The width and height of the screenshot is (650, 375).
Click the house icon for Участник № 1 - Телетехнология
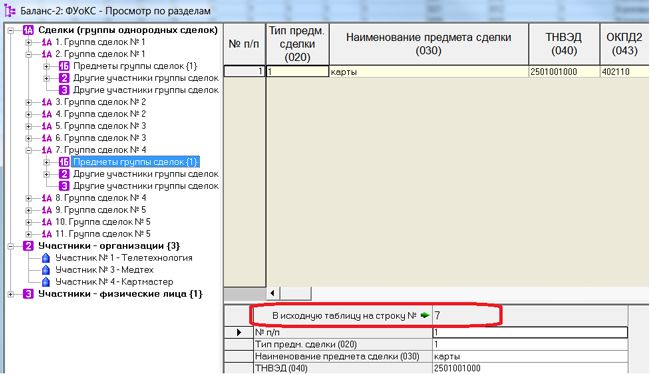tap(46, 258)
